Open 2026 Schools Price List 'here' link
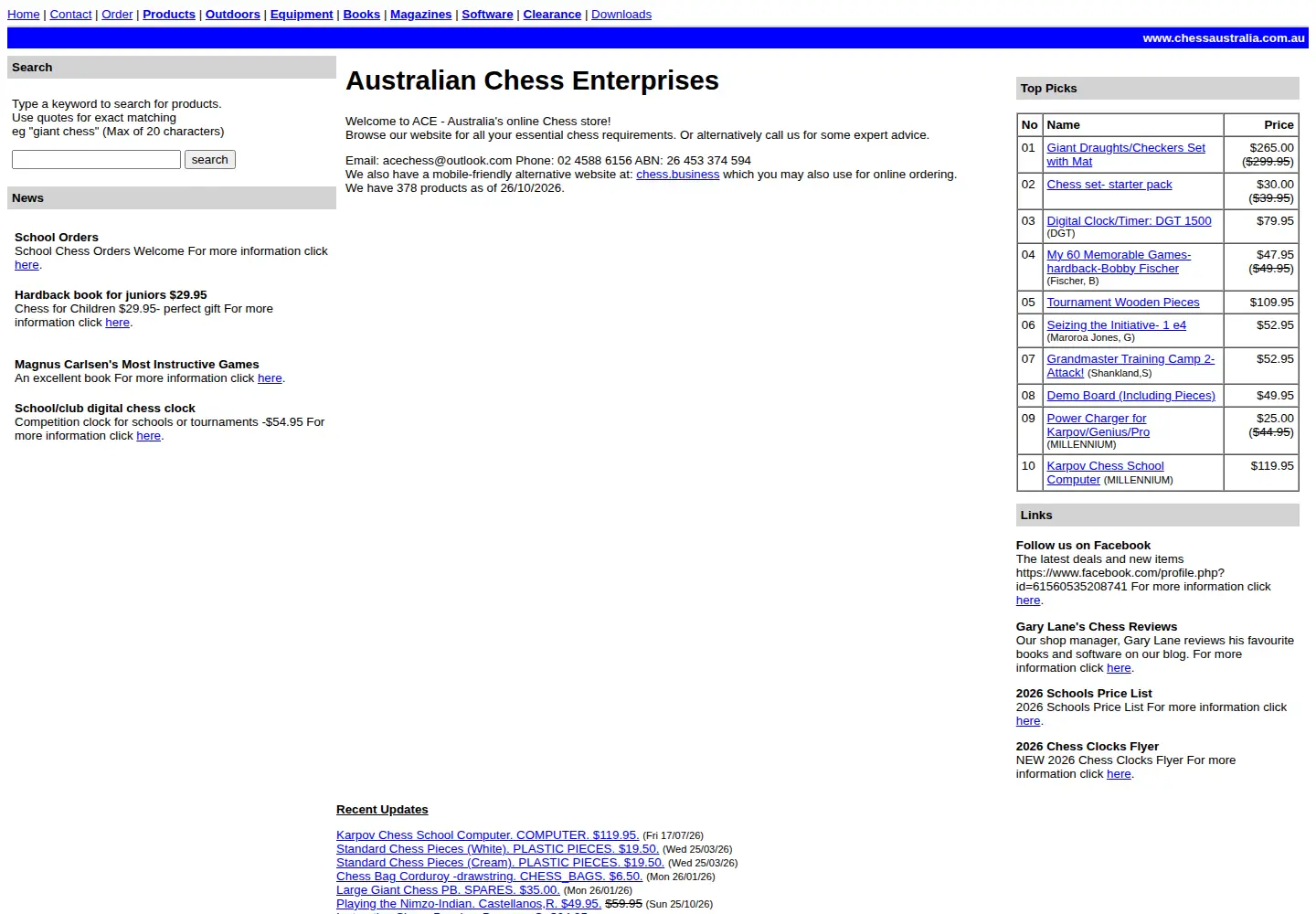The image size is (1316, 914). 1028,721
